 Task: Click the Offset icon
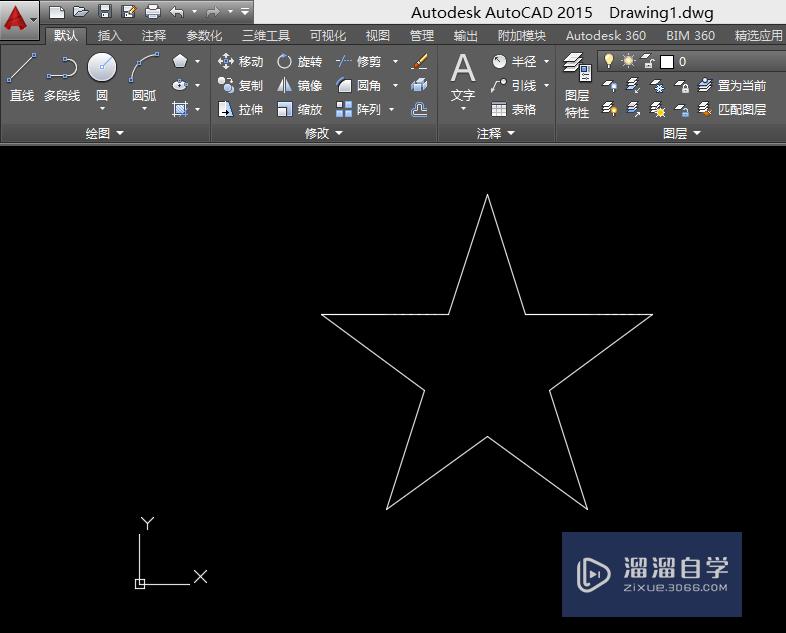(x=419, y=109)
